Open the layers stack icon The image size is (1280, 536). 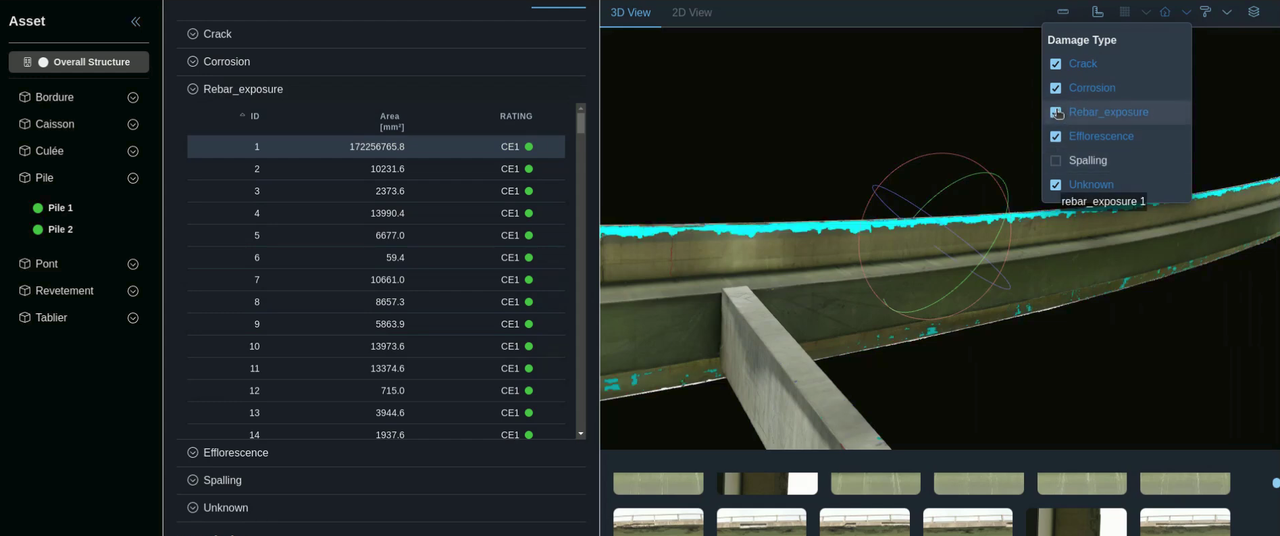1254,12
